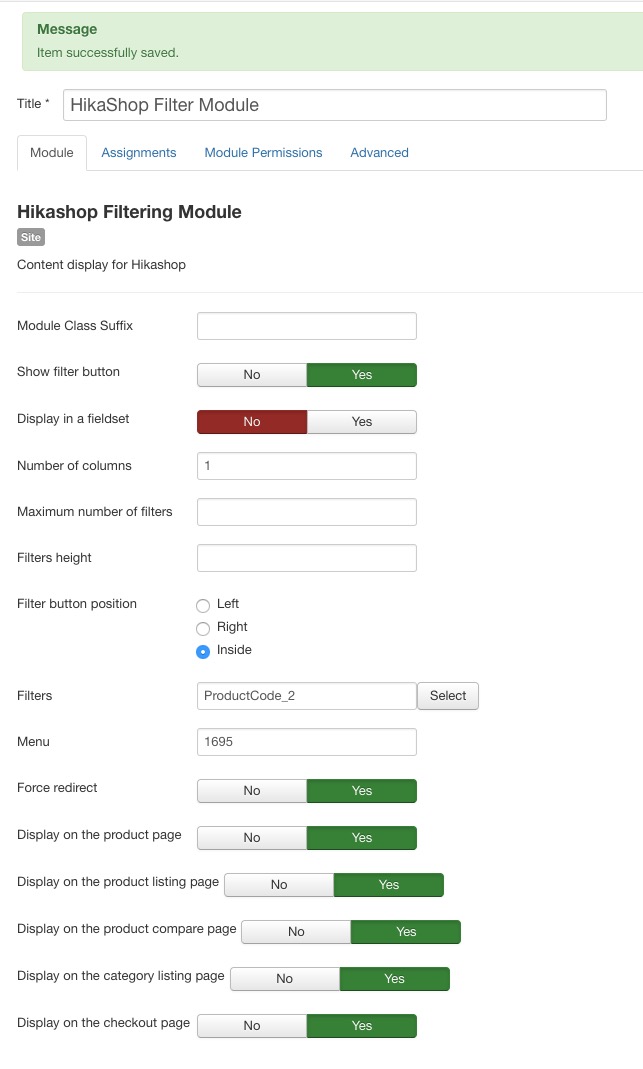Image resolution: width=643 pixels, height=1069 pixels.
Task: Set Show filter button to No
Action: (x=252, y=375)
